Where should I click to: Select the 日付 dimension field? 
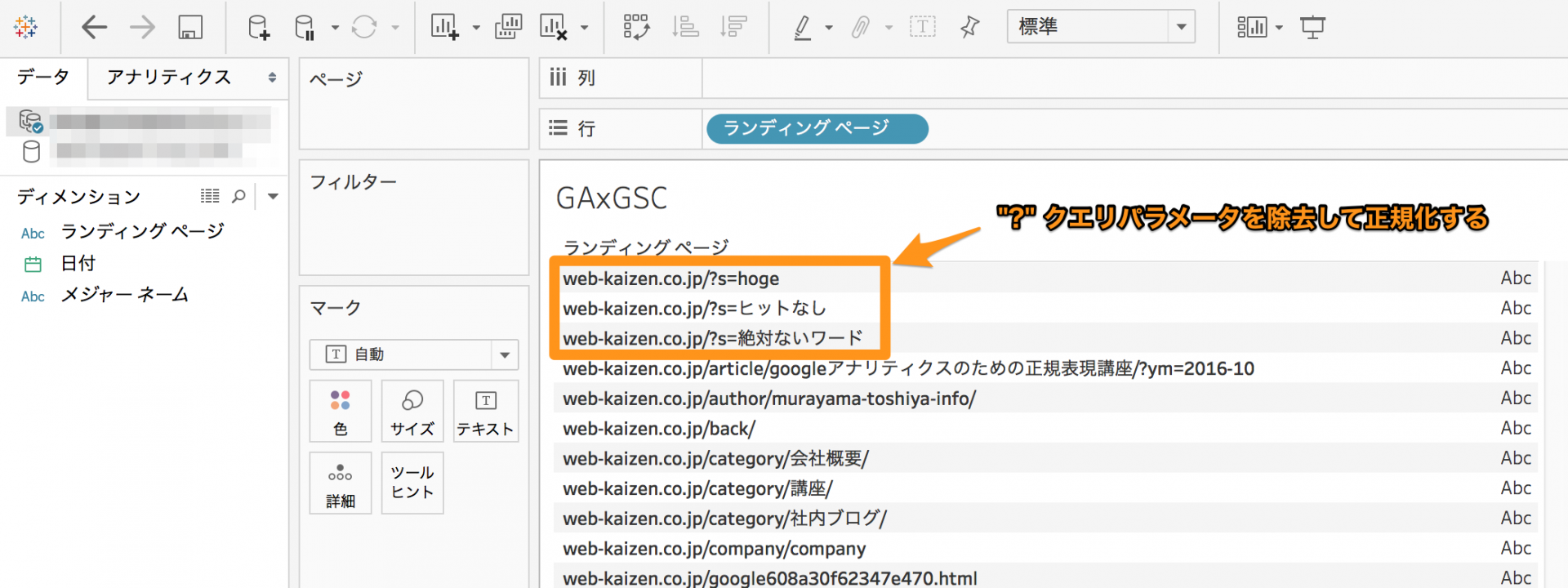pos(78,264)
